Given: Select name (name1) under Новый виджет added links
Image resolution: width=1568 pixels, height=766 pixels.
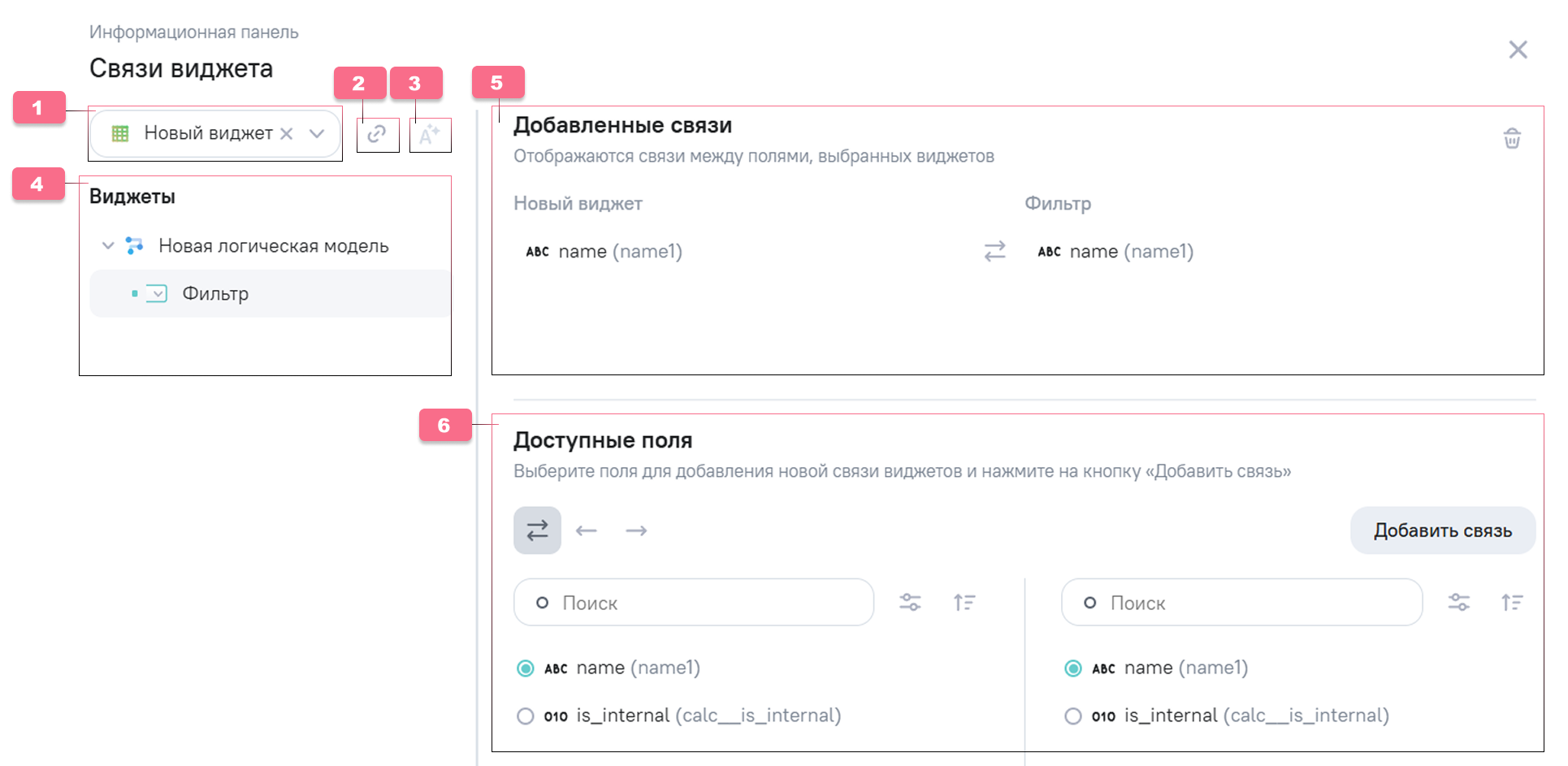Looking at the screenshot, I should click(604, 251).
